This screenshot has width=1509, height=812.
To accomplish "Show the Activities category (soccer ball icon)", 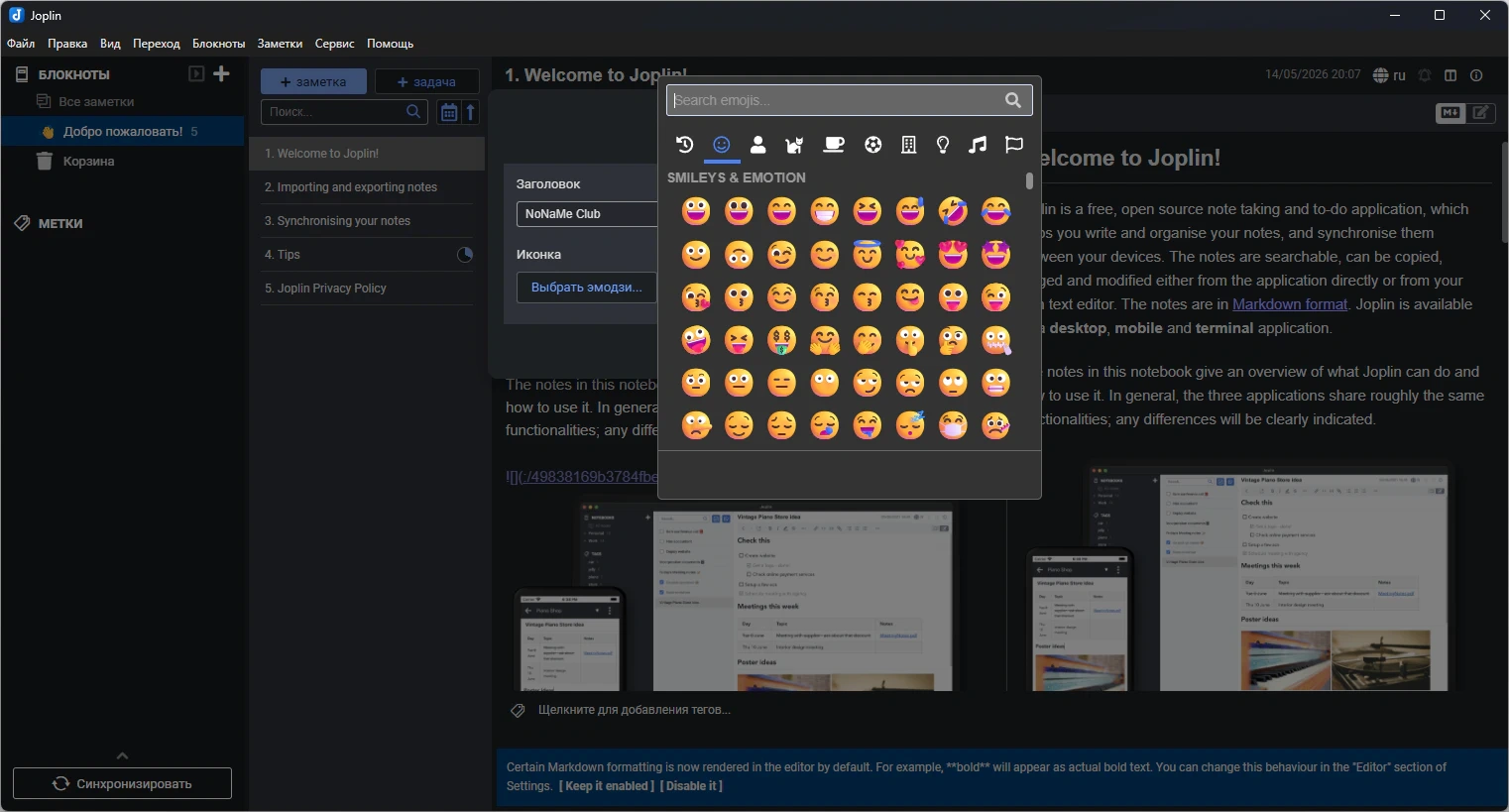I will click(x=872, y=145).
